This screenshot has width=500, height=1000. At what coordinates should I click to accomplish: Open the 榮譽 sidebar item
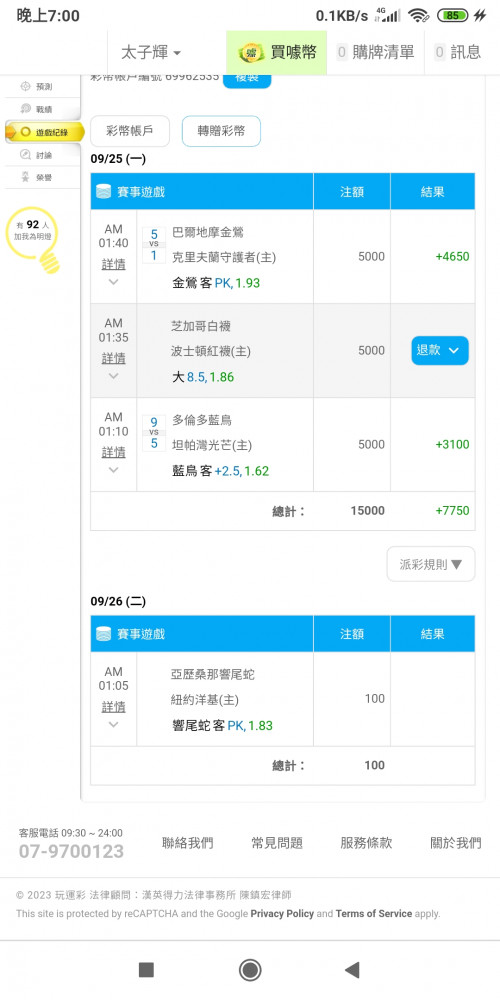coord(42,178)
